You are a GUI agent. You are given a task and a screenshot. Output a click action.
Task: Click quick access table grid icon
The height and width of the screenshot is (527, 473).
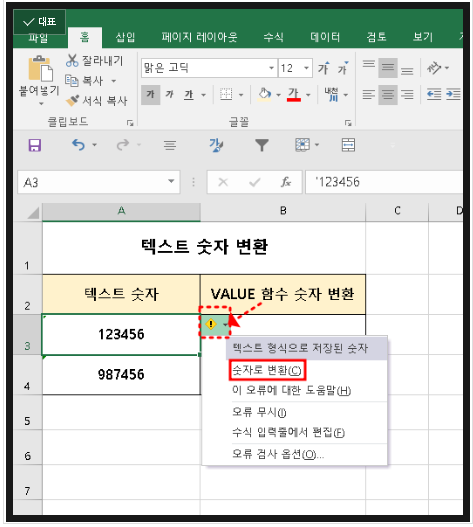302,145
